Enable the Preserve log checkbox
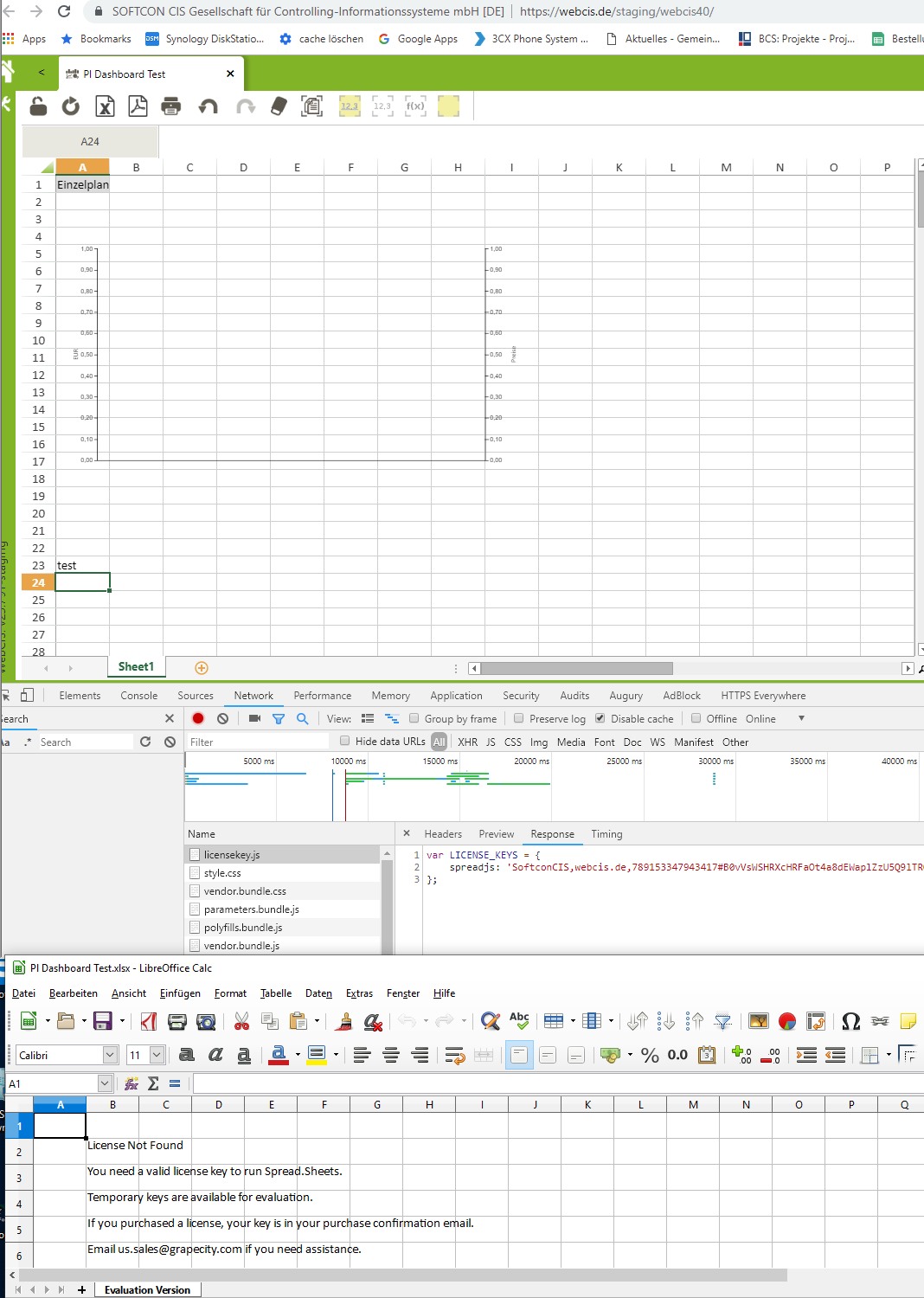 519,718
